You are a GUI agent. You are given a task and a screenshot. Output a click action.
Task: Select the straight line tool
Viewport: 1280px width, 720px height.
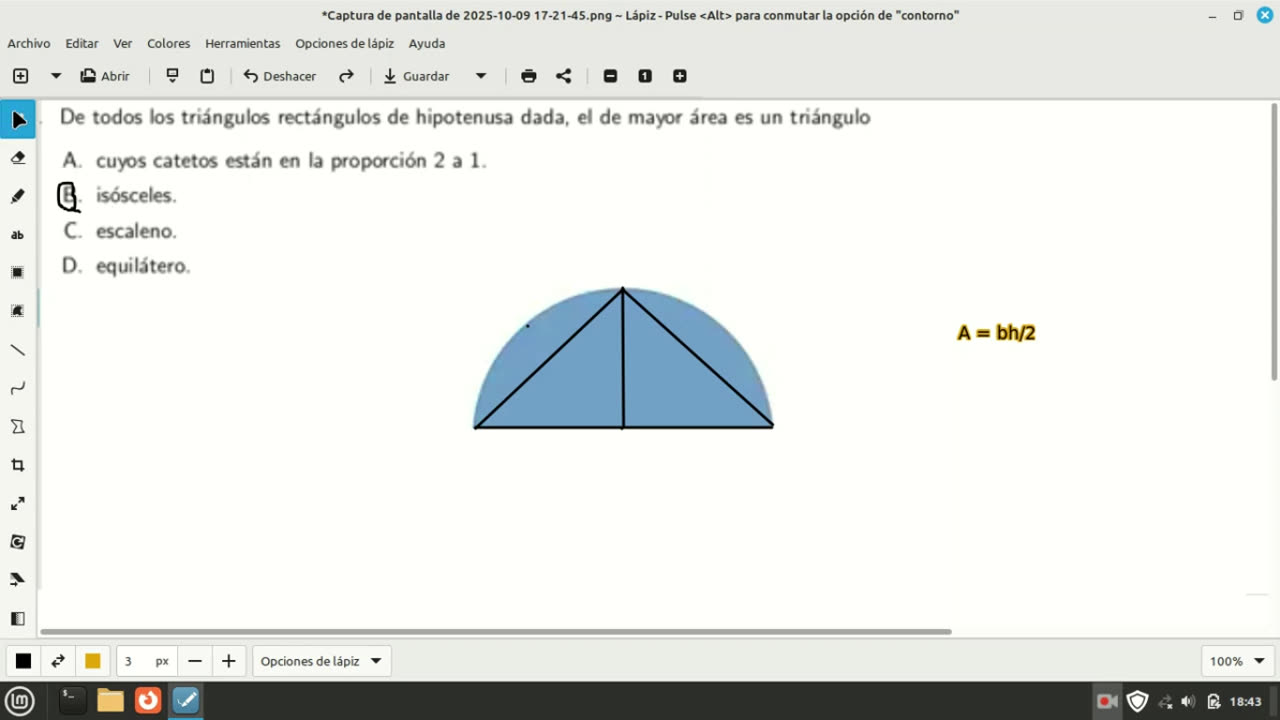[x=18, y=350]
